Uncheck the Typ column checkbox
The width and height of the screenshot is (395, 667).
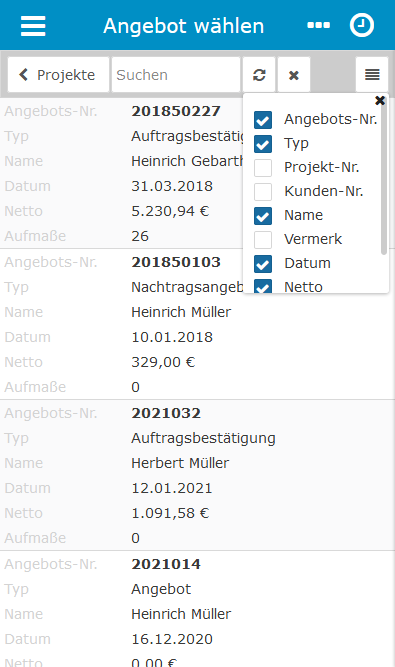tap(263, 144)
